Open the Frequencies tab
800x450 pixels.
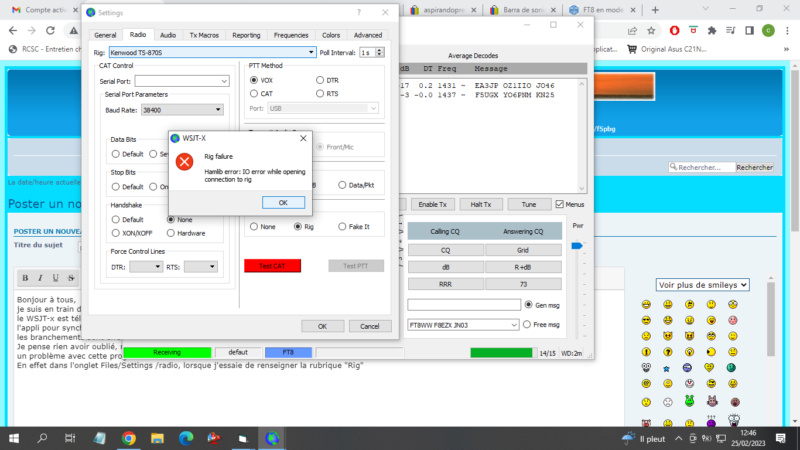(291, 35)
